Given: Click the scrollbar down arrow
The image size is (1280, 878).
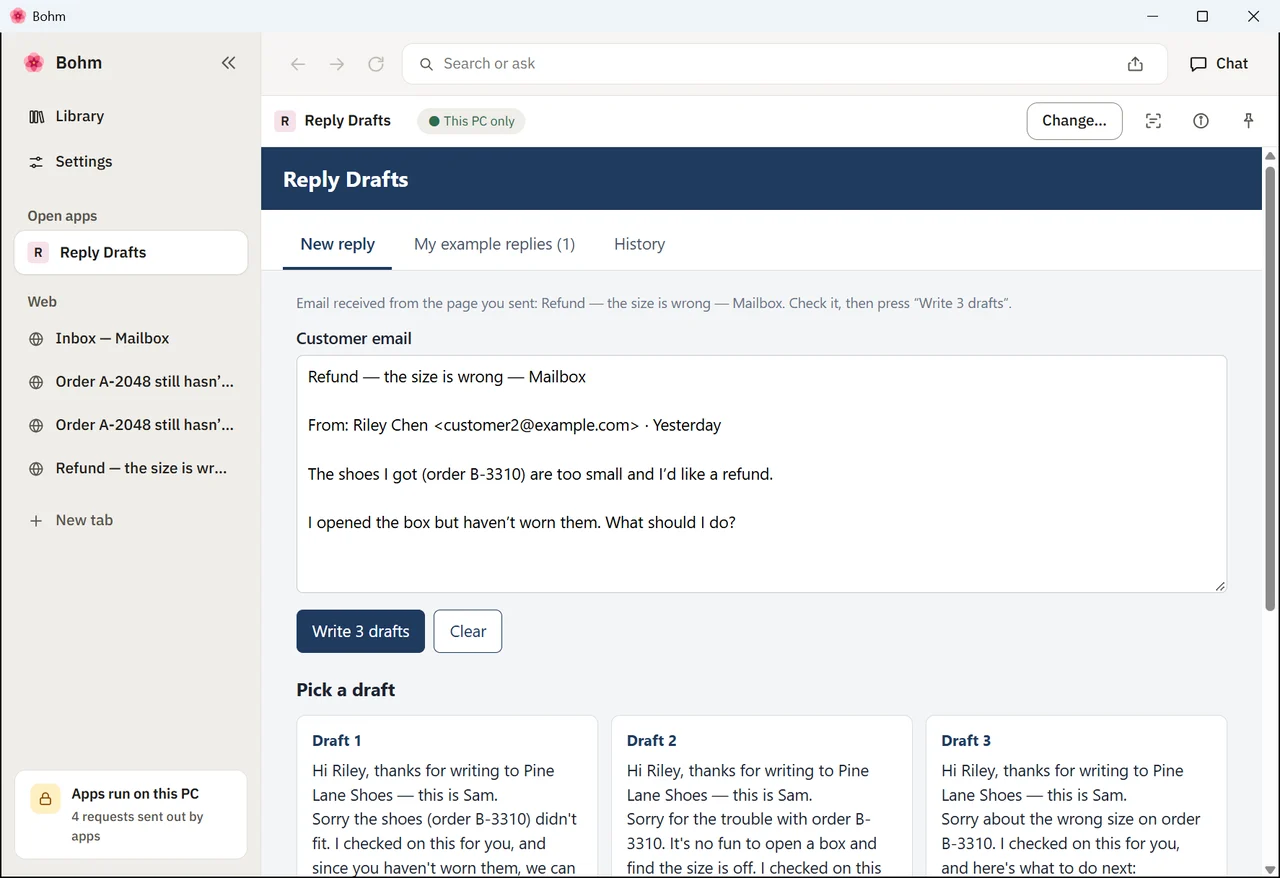Looking at the screenshot, I should [1271, 870].
